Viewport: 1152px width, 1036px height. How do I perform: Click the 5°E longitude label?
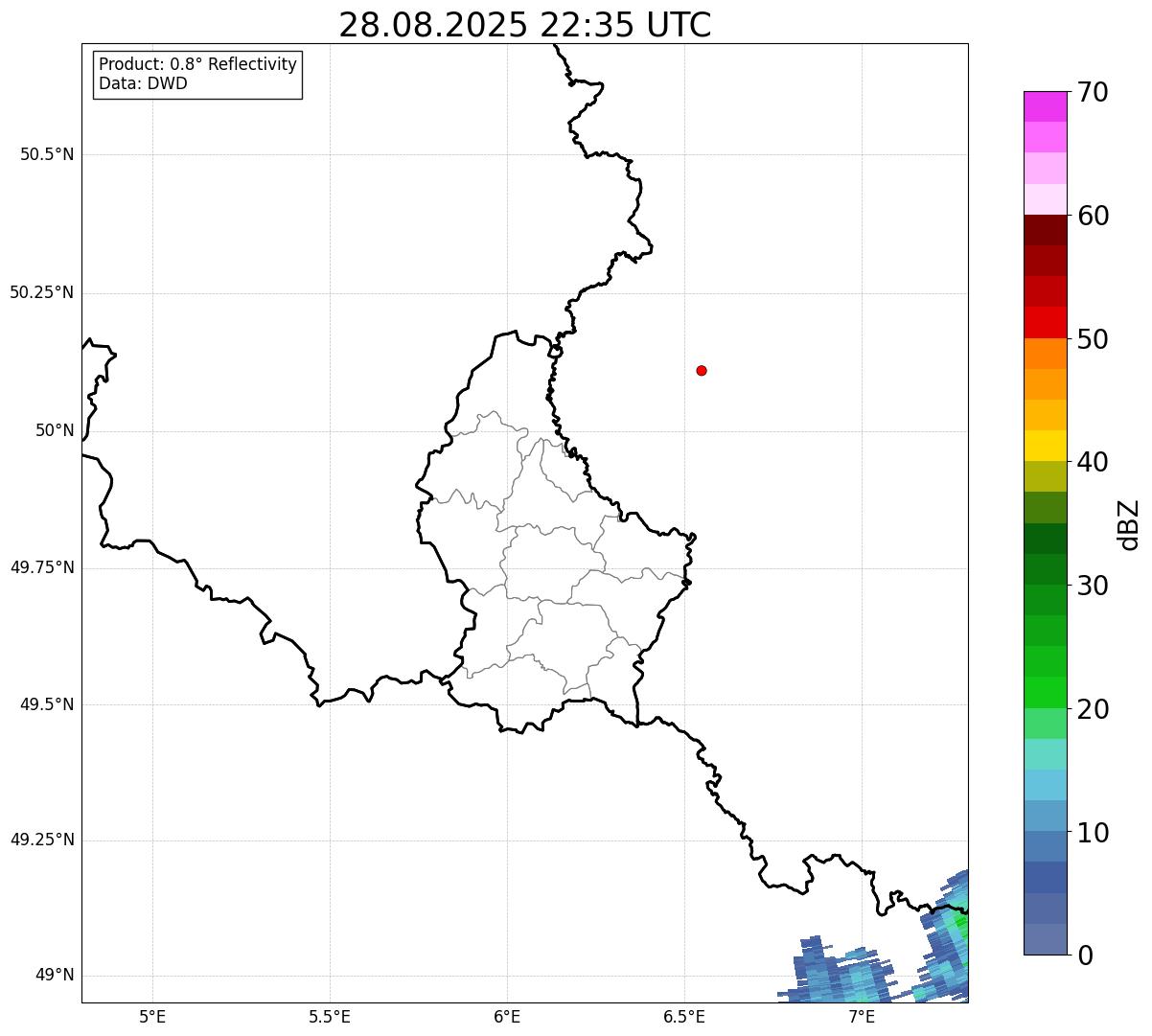coord(152,1016)
